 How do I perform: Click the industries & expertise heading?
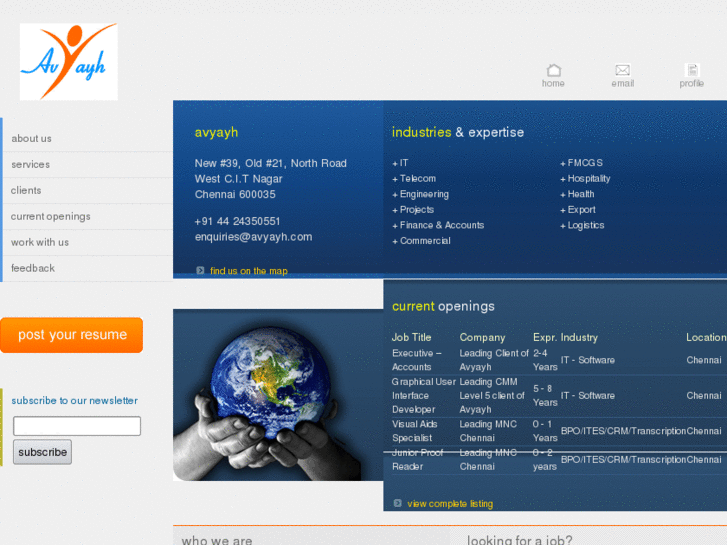[x=458, y=133]
